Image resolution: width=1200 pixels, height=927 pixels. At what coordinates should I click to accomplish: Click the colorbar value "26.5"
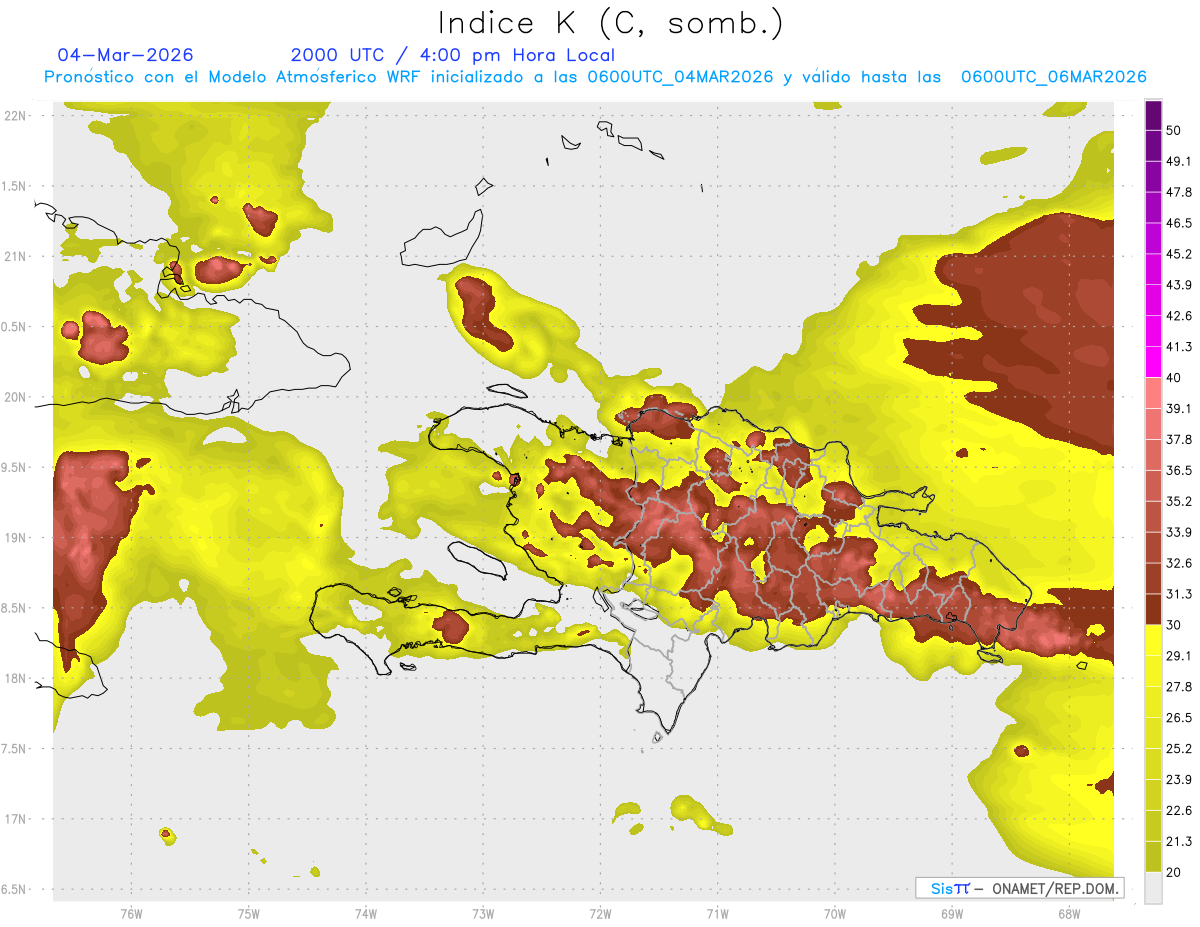[1179, 718]
